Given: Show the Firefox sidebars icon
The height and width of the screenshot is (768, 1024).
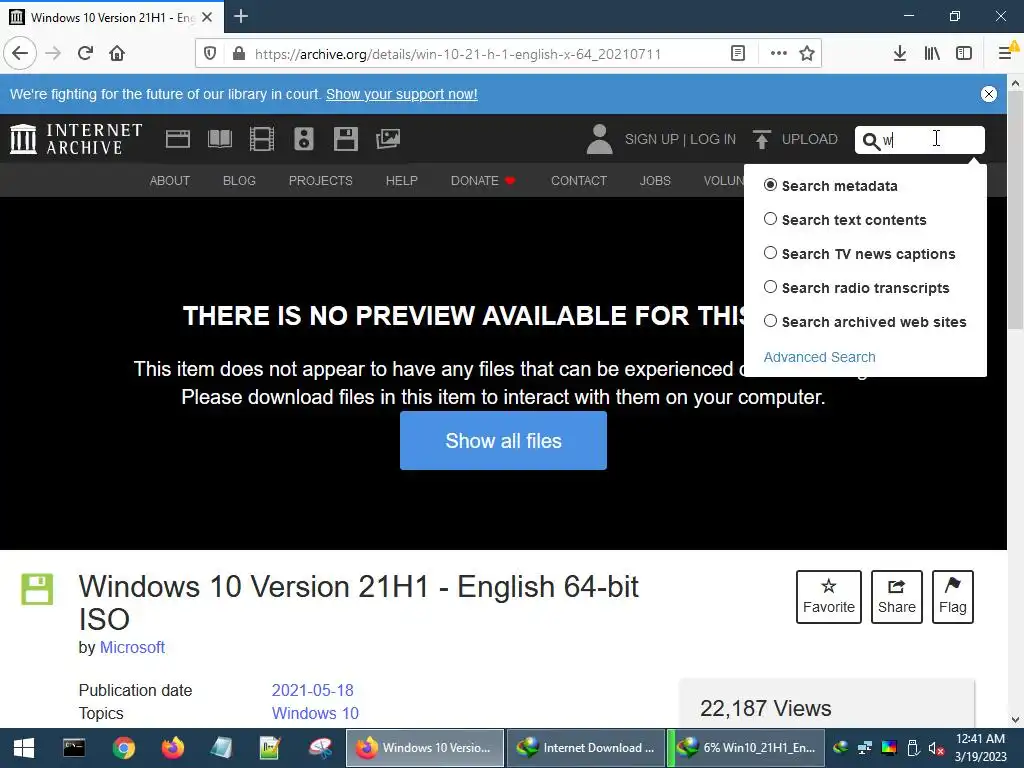Looking at the screenshot, I should click(964, 54).
